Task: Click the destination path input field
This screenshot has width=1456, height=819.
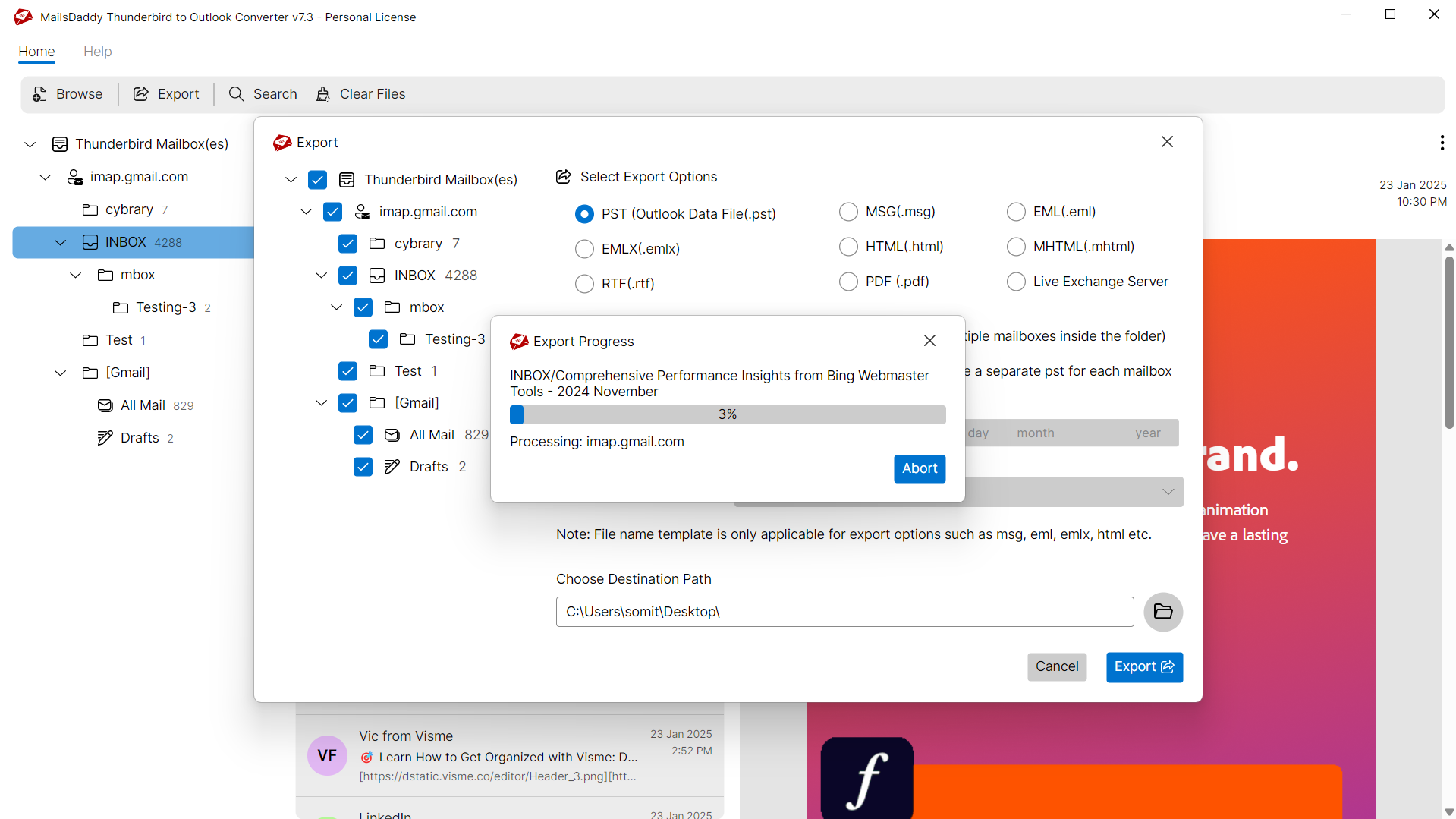Action: (844, 612)
